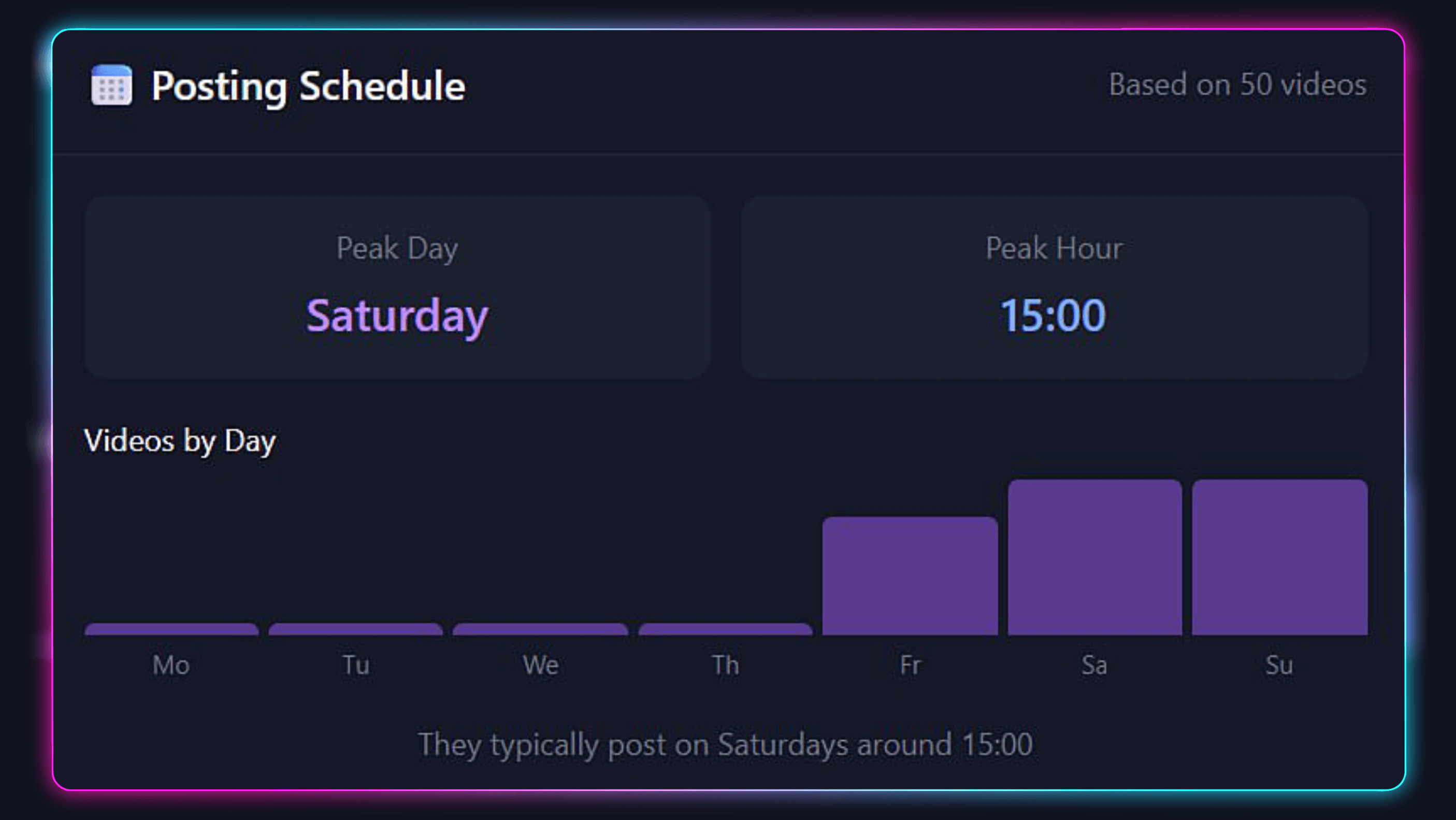Select the Thursday bar in the chart

[x=725, y=629]
